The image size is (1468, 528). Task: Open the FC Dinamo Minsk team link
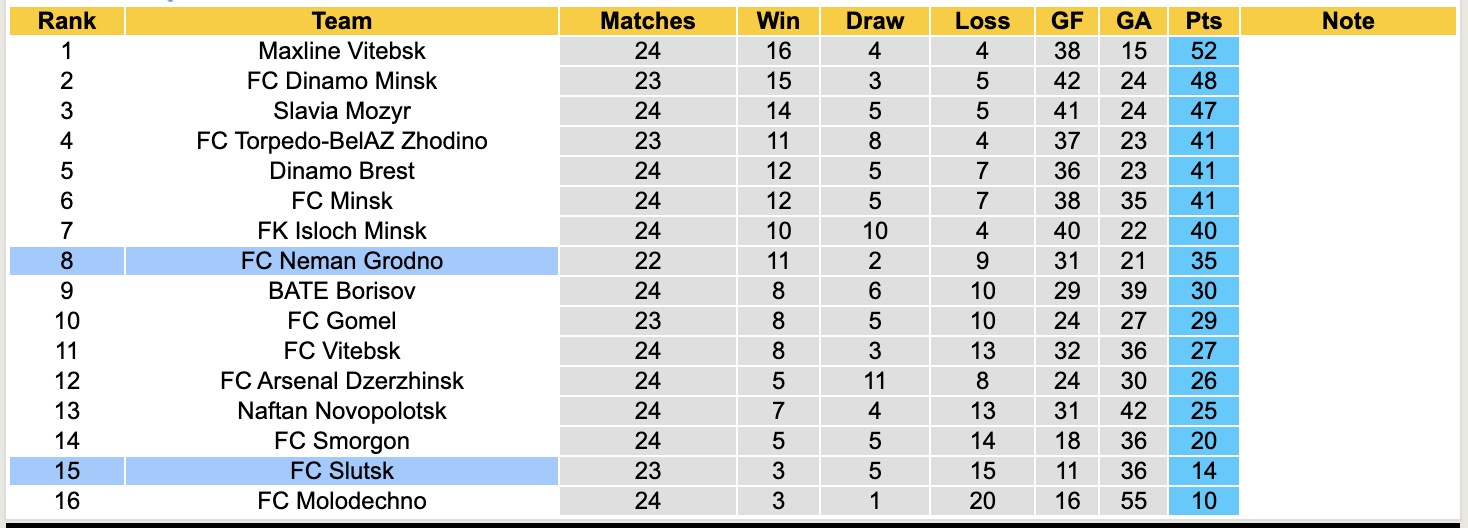click(342, 81)
